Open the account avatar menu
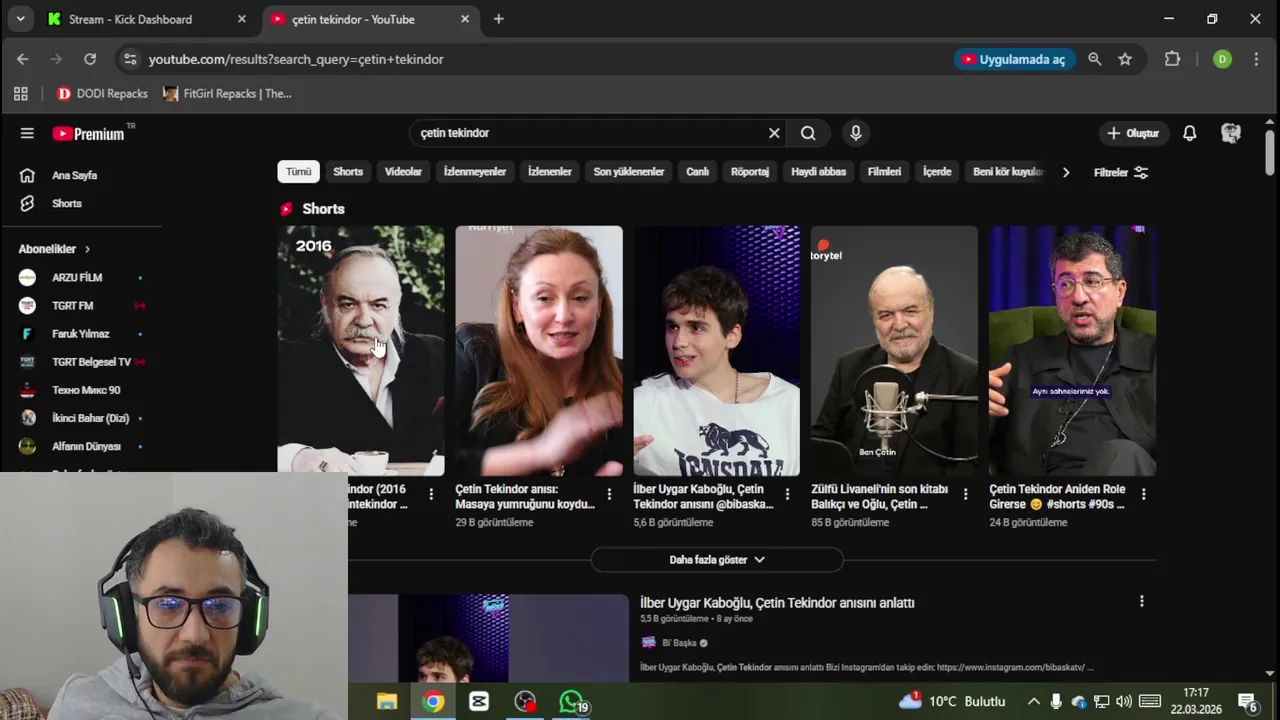Screen dimensions: 1280x720 coord(1231,133)
